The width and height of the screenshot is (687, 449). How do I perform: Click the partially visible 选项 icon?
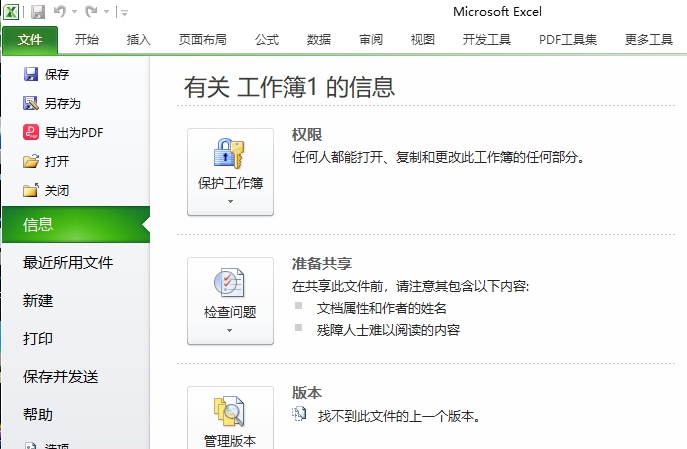[x=31, y=446]
